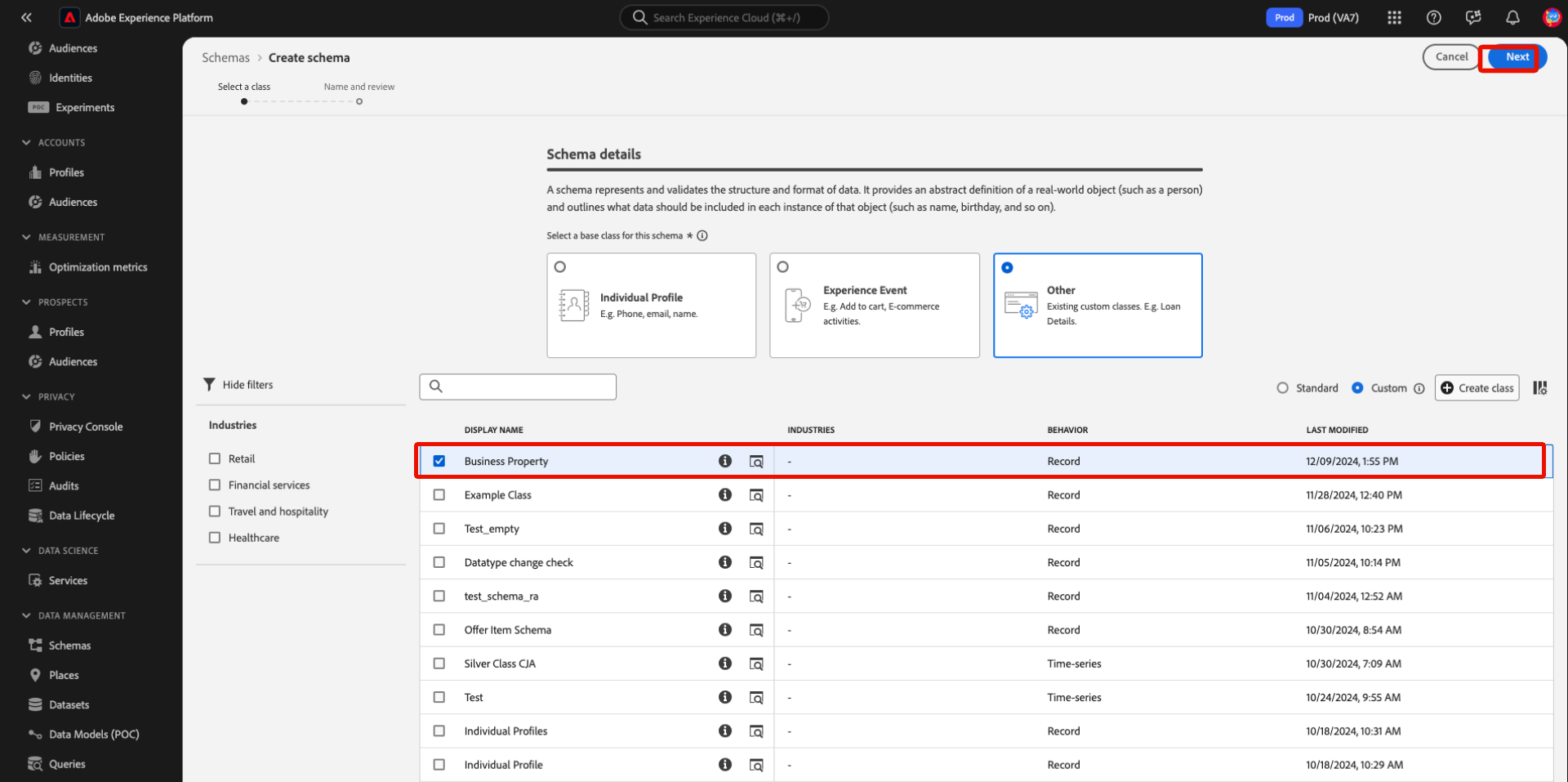Open the notifications bell
Viewport: 1568px width, 782px height.
(1512, 18)
